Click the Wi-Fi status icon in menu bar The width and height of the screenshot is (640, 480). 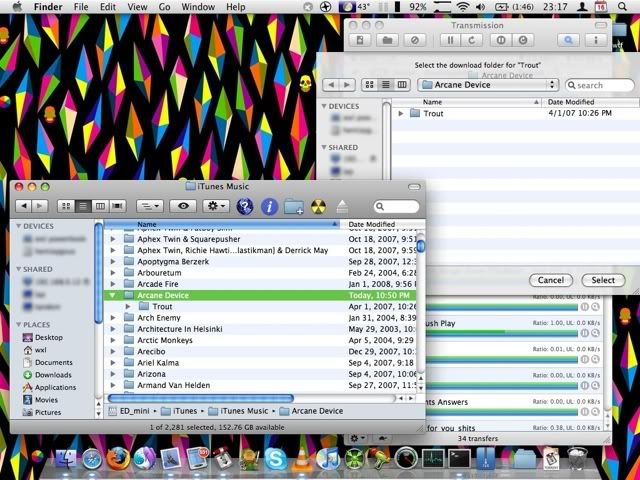coord(462,7)
